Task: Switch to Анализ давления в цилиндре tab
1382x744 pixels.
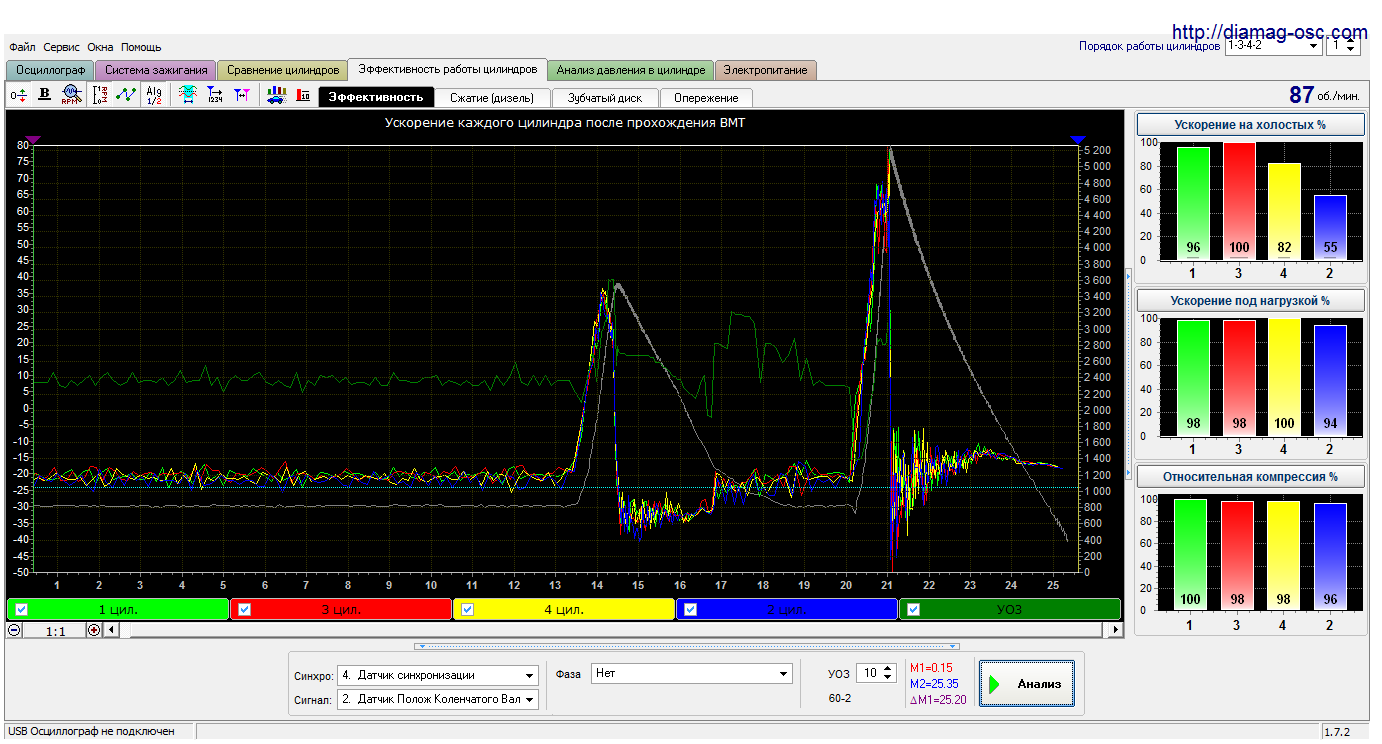Action: click(631, 70)
